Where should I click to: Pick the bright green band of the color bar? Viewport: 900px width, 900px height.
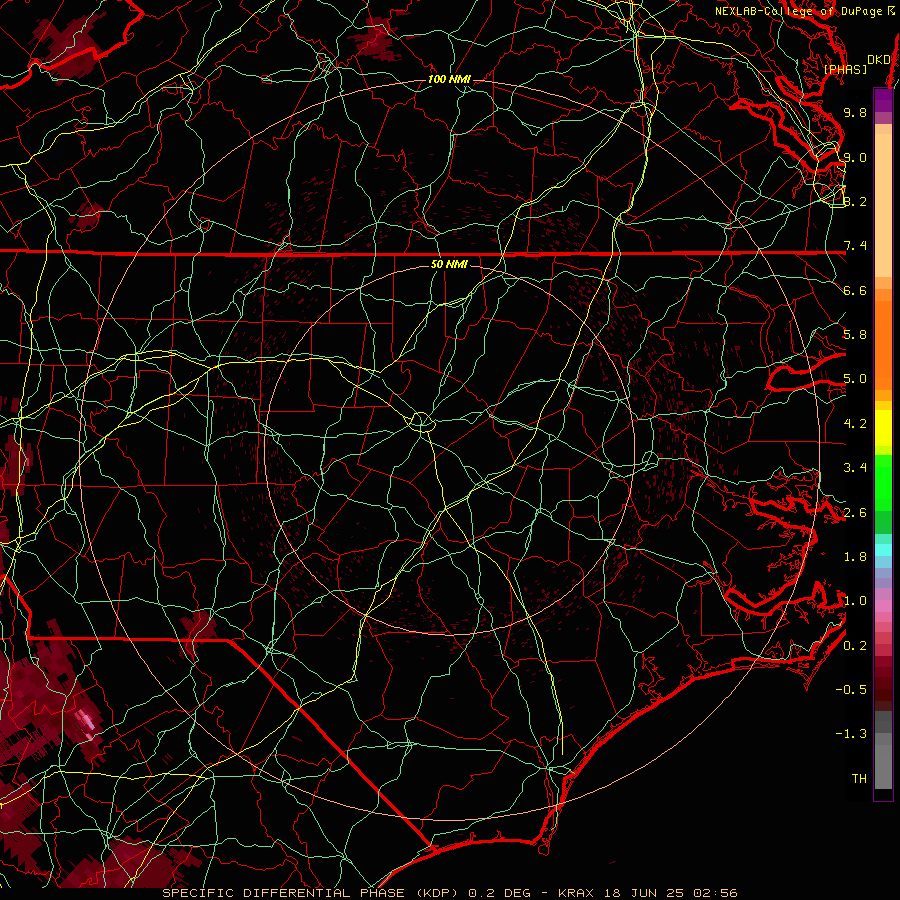(x=883, y=483)
